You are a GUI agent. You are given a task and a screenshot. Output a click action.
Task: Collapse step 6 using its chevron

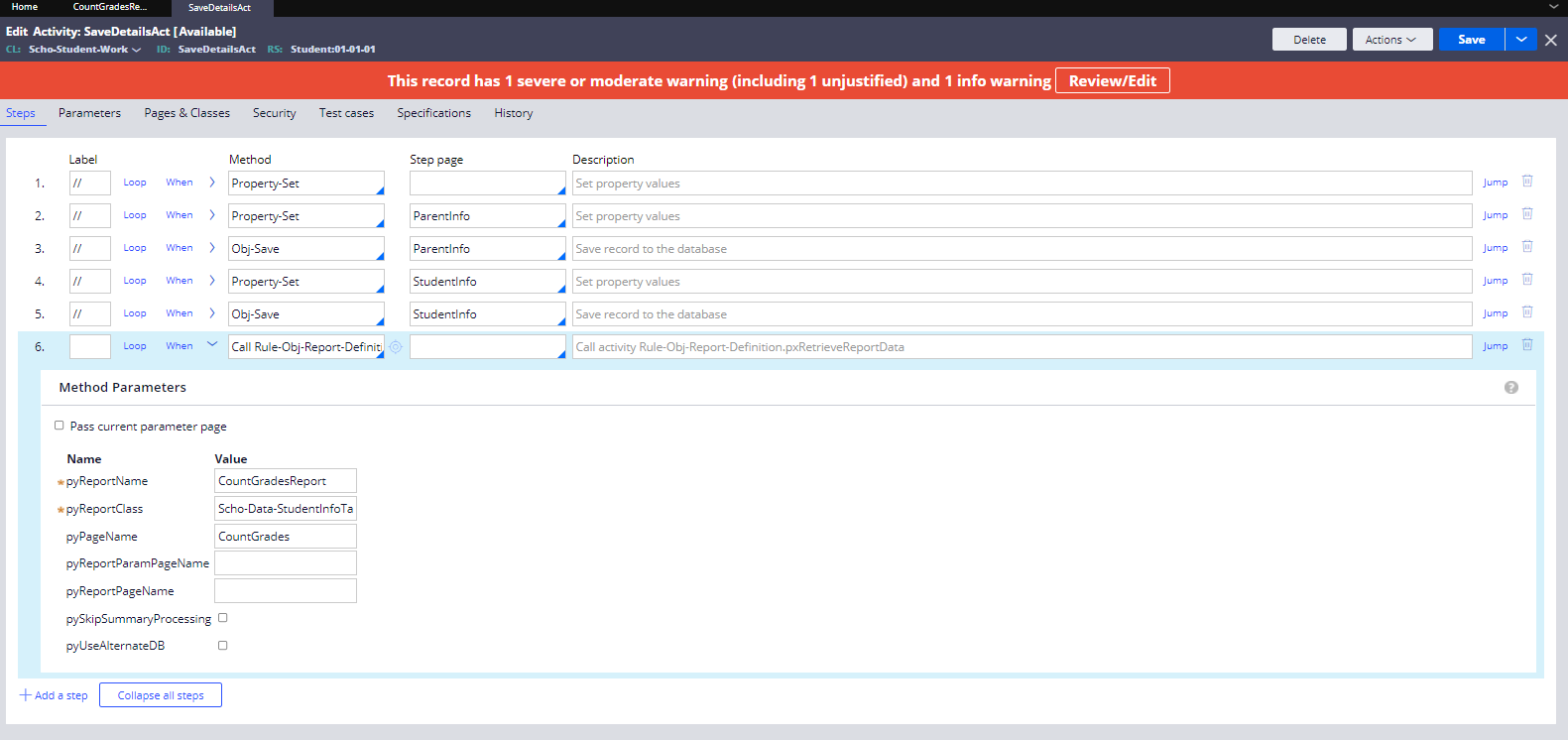tap(212, 345)
